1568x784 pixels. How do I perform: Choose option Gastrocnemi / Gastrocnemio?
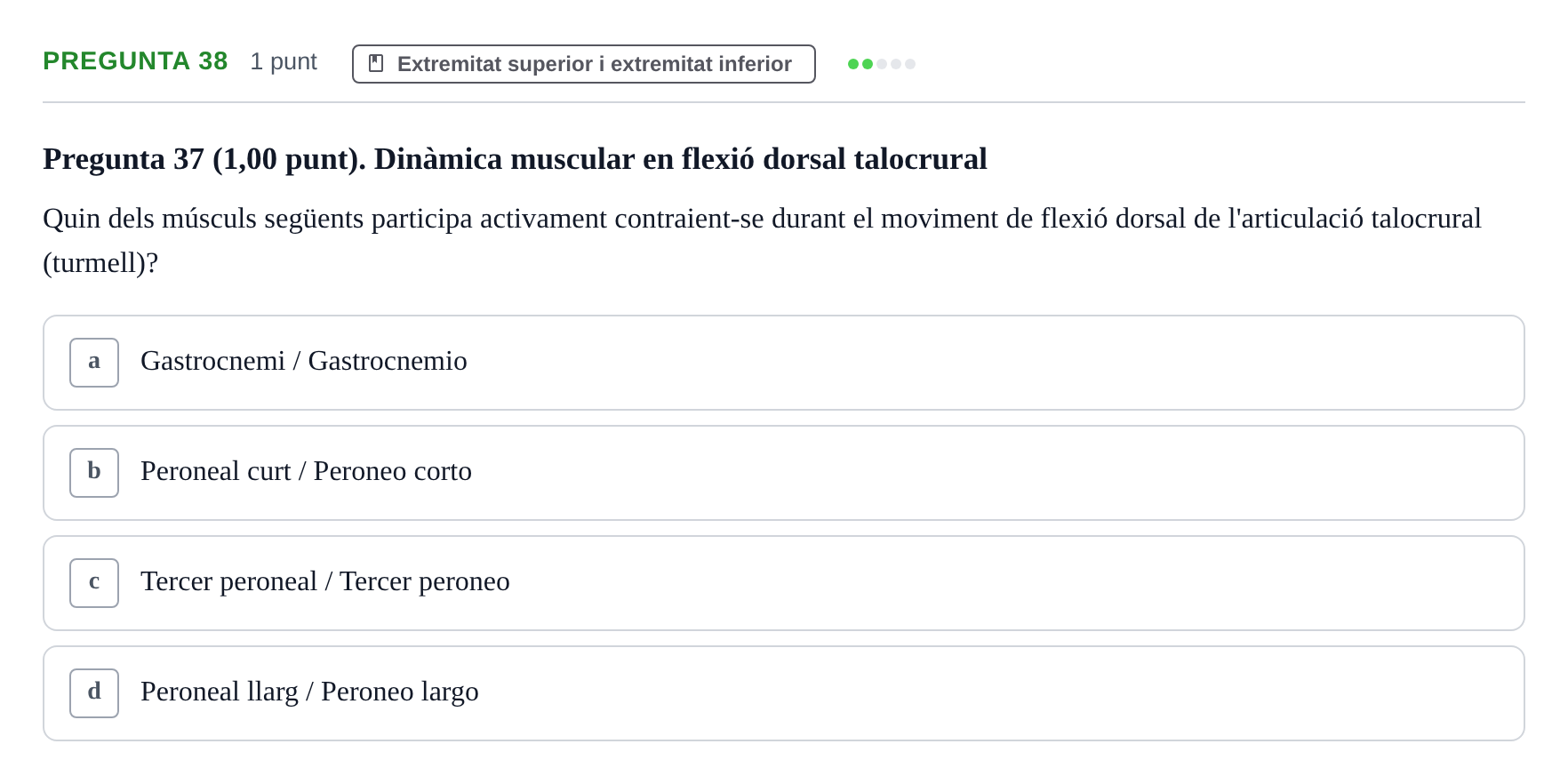[304, 361]
